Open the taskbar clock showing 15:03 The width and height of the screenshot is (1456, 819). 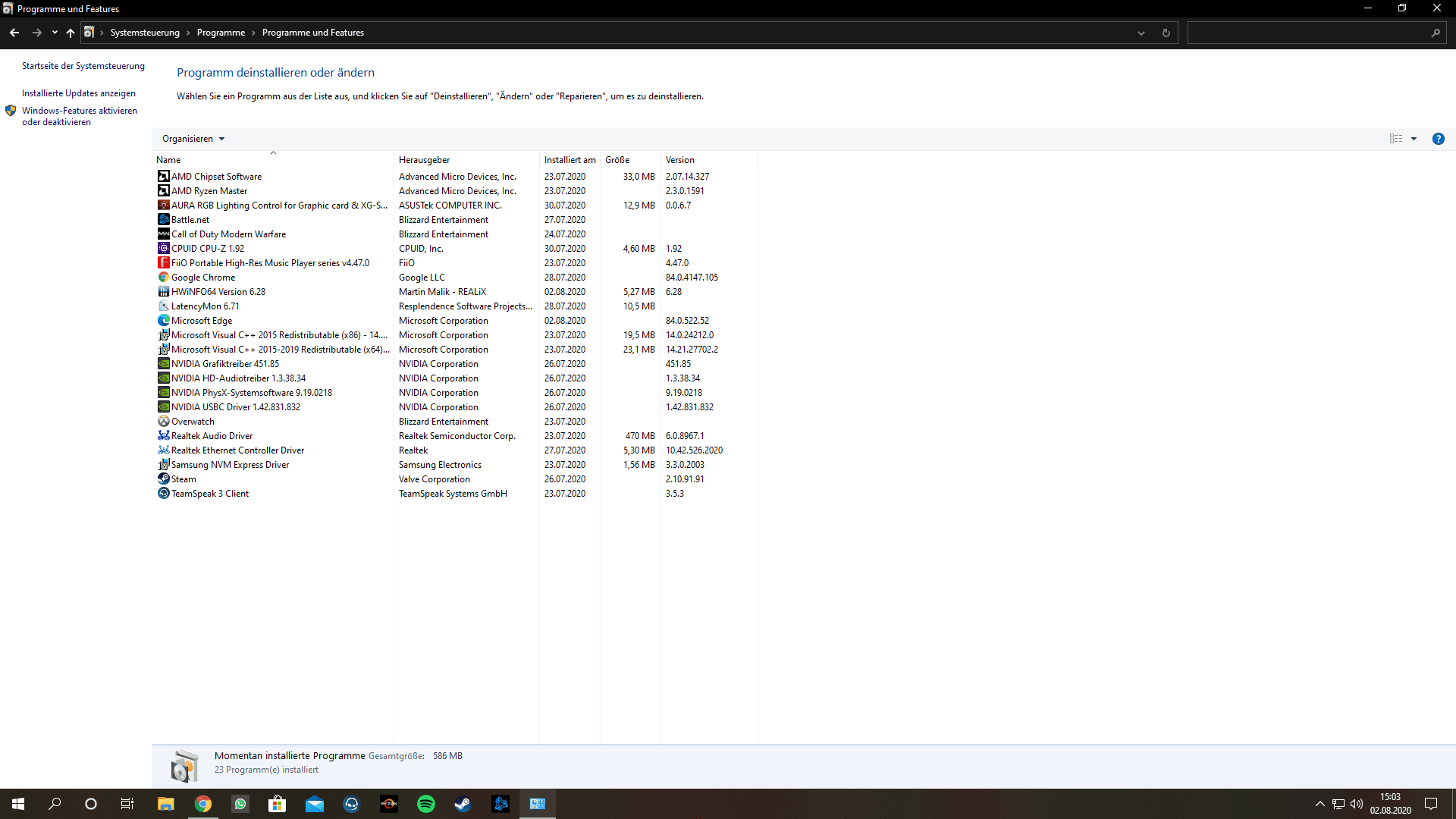click(1391, 804)
